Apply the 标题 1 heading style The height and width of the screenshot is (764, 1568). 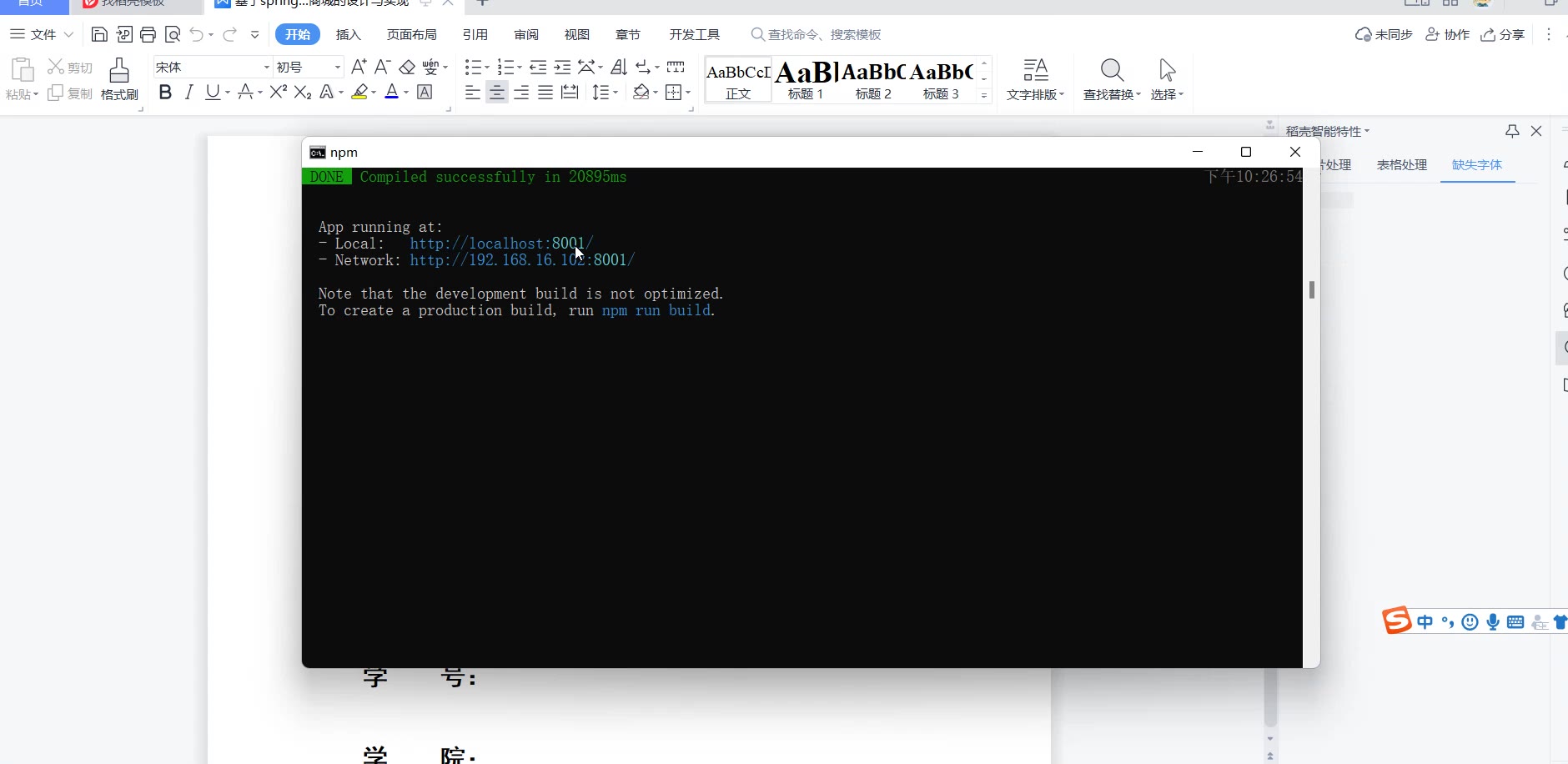coord(805,80)
